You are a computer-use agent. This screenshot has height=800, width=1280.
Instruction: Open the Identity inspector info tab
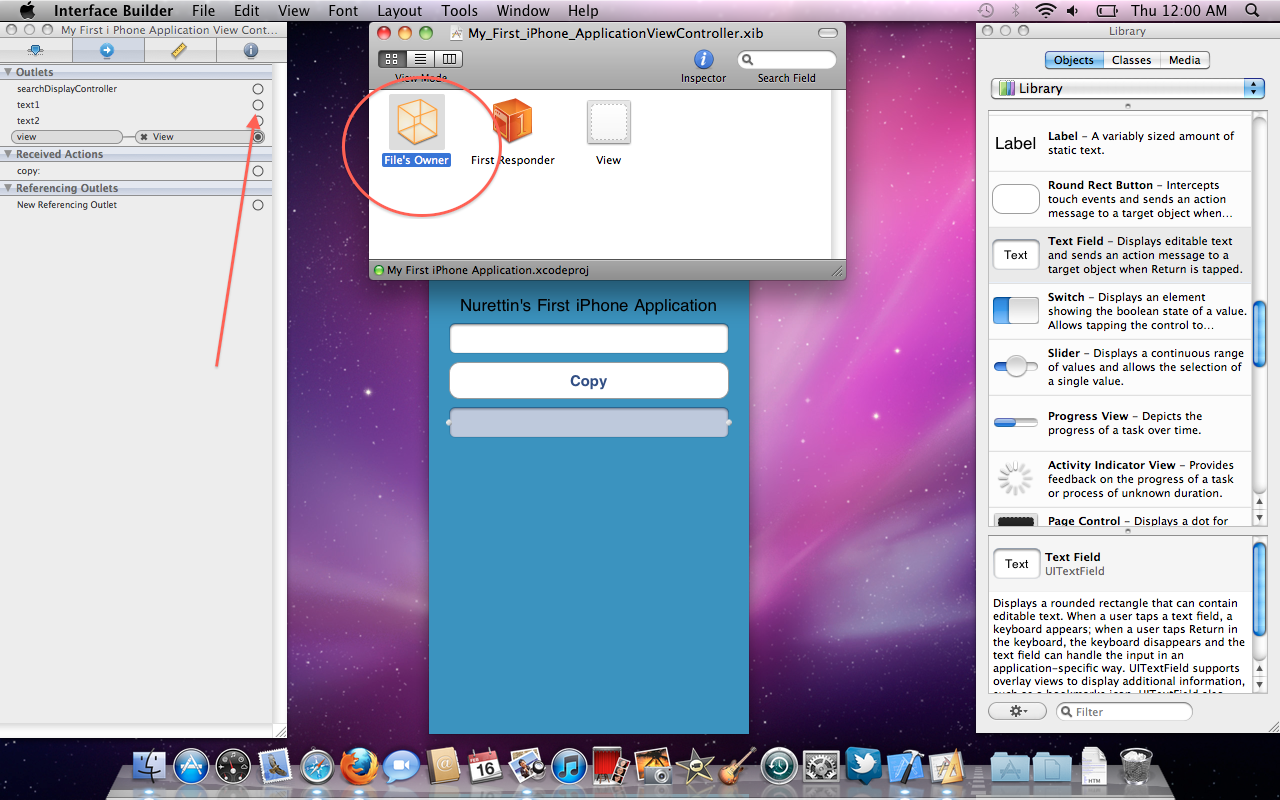[x=251, y=50]
